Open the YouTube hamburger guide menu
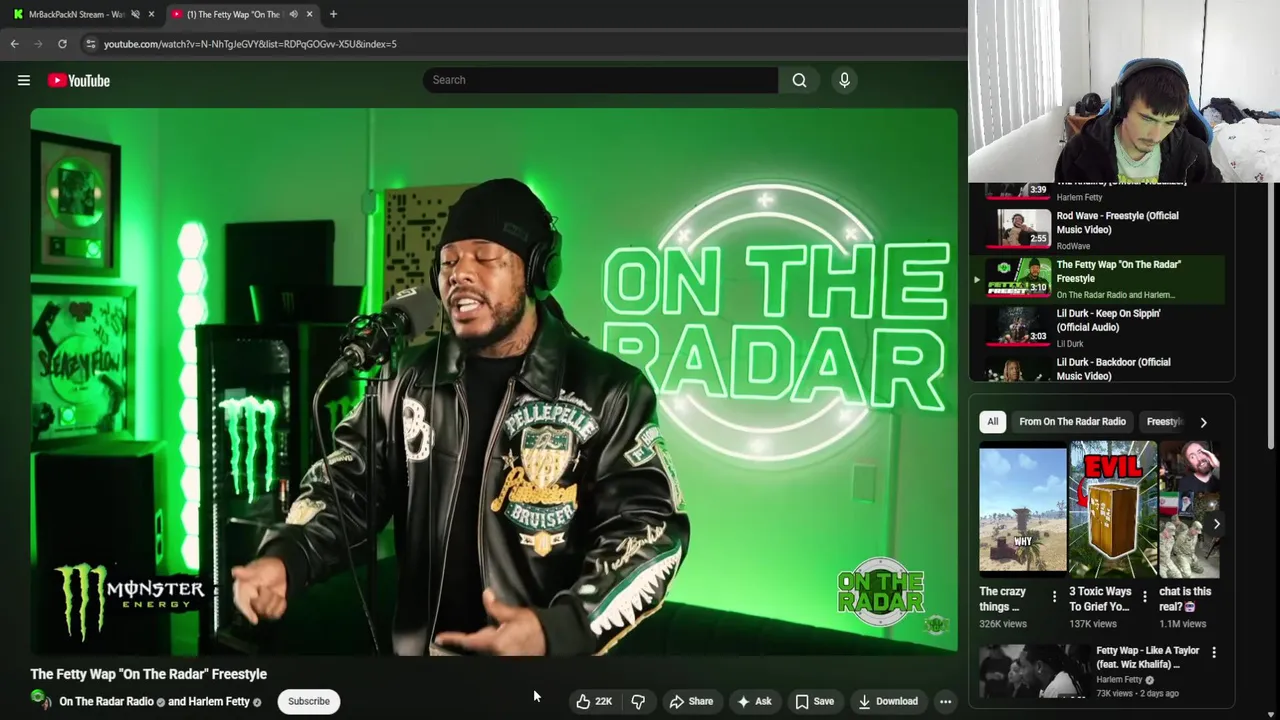 (24, 81)
